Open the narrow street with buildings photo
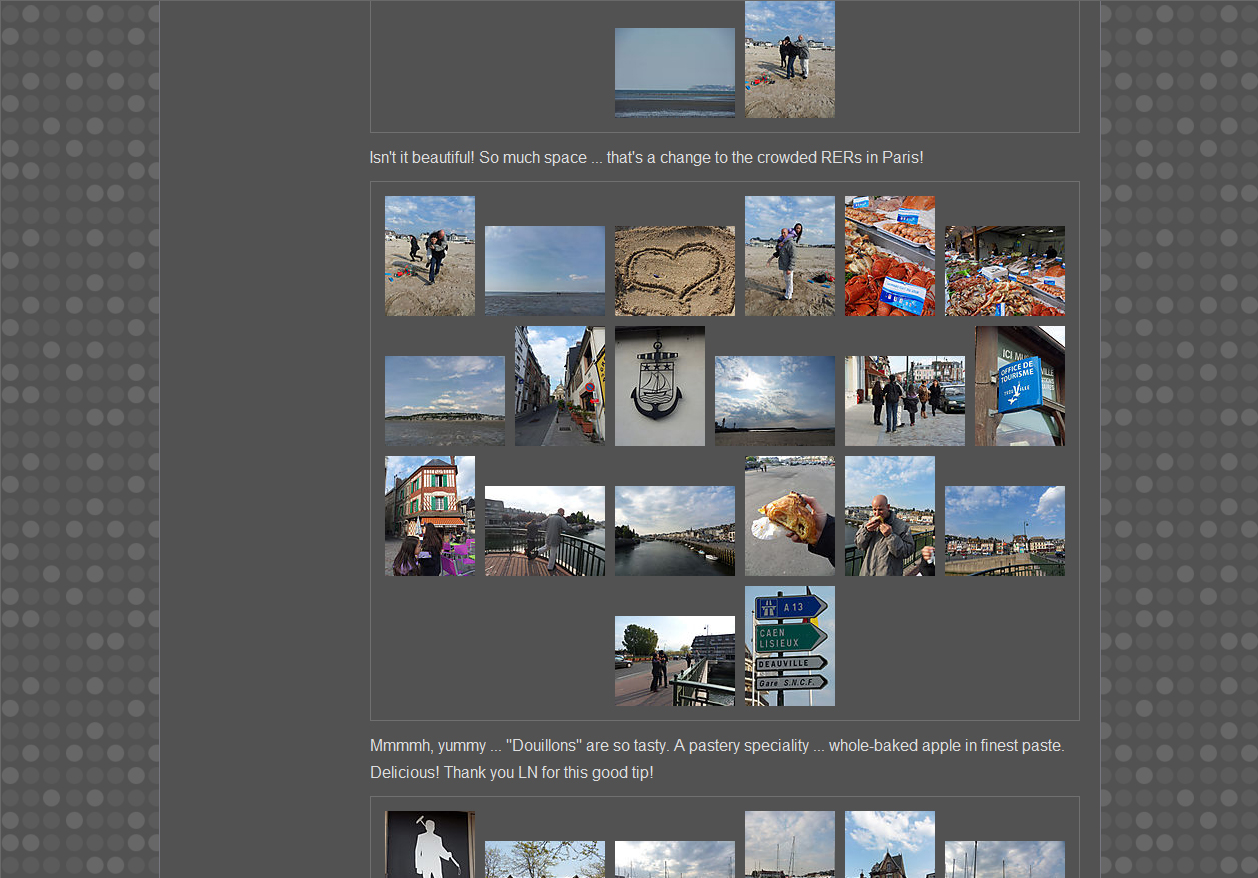Image resolution: width=1258 pixels, height=878 pixels. point(559,385)
